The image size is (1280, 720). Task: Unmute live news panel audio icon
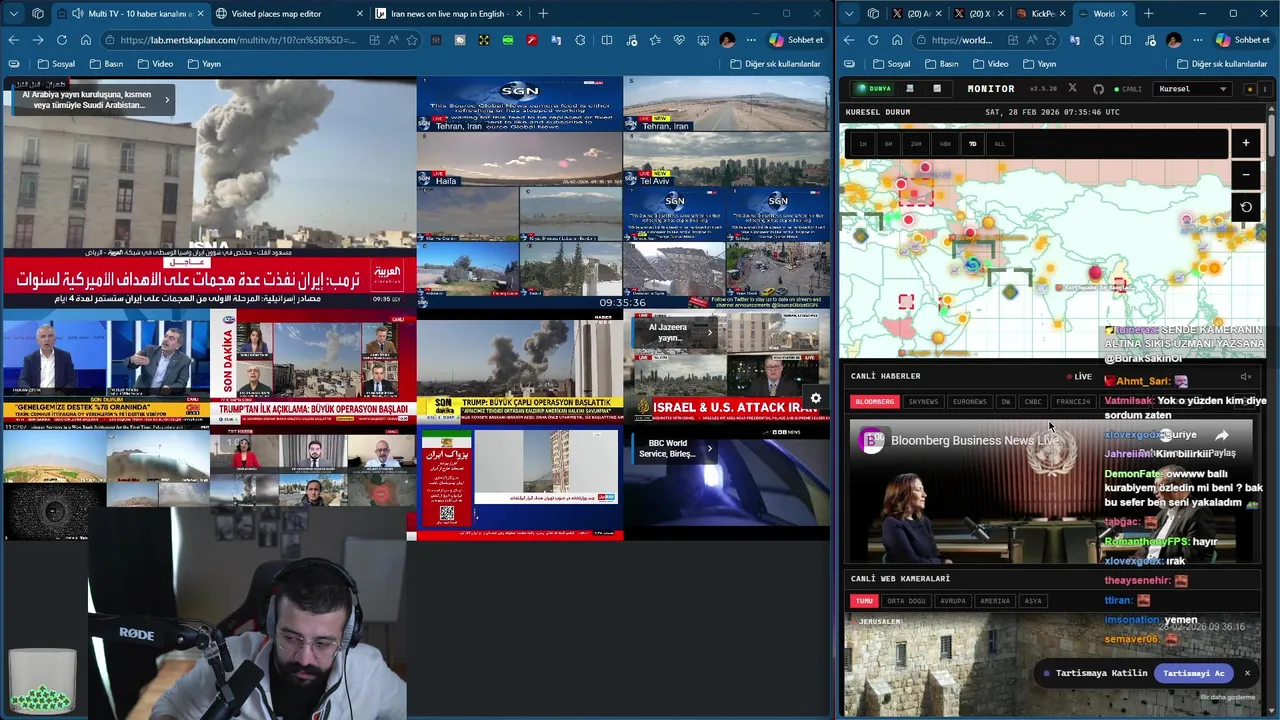tap(1246, 377)
